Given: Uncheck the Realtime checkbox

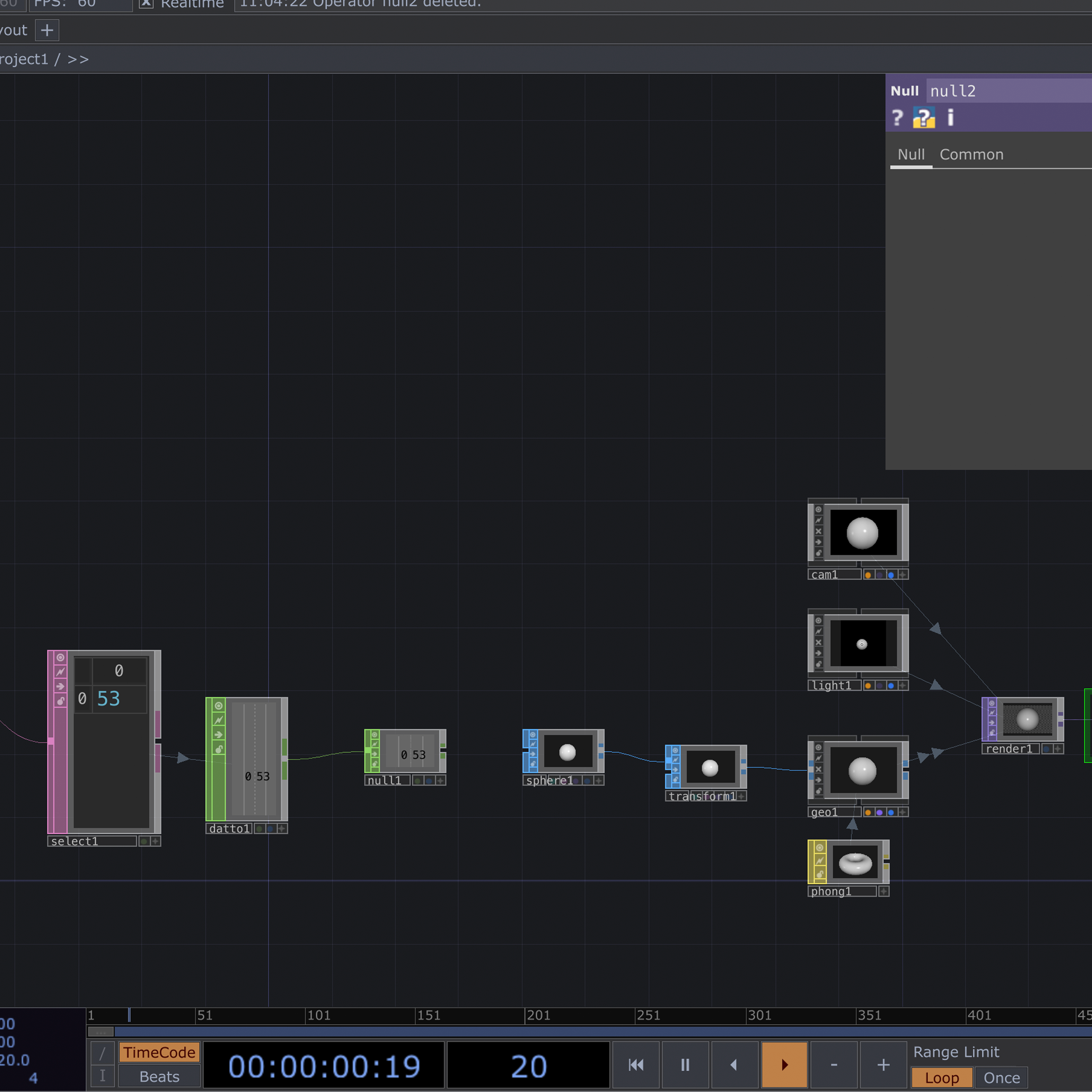Looking at the screenshot, I should tap(146, 3).
